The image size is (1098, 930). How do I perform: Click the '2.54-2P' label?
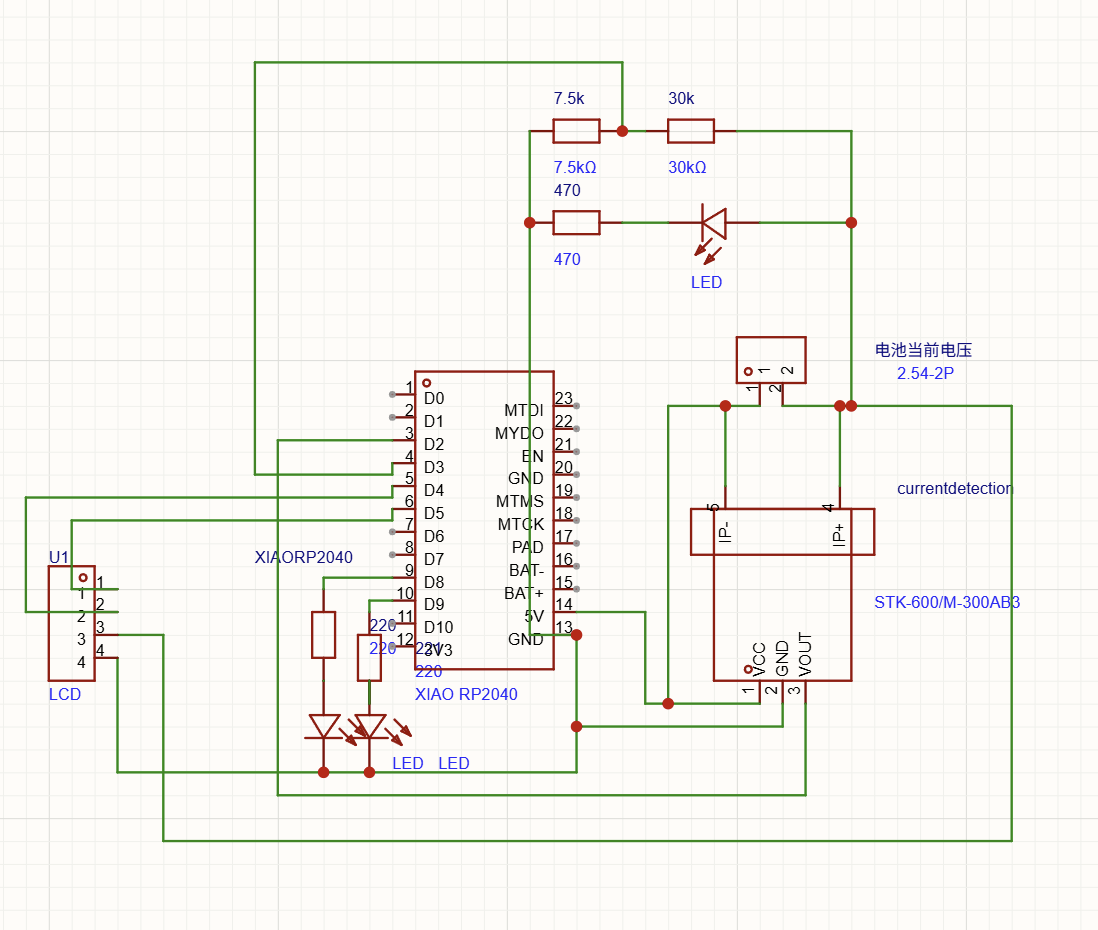[x=925, y=373]
